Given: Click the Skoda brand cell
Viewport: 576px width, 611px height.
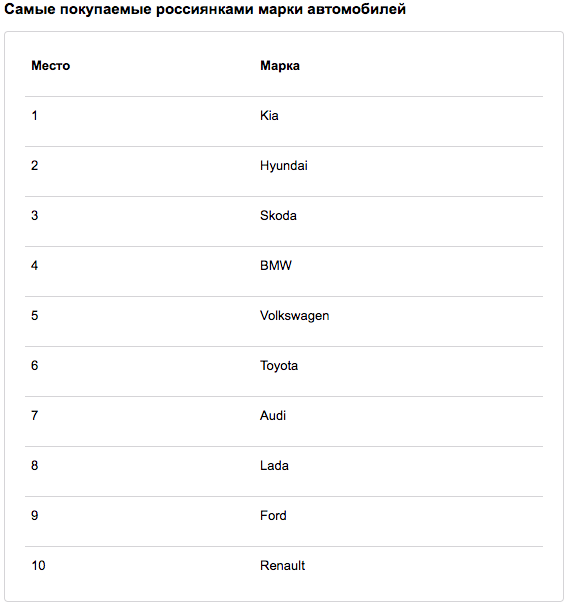Looking at the screenshot, I should click(278, 215).
